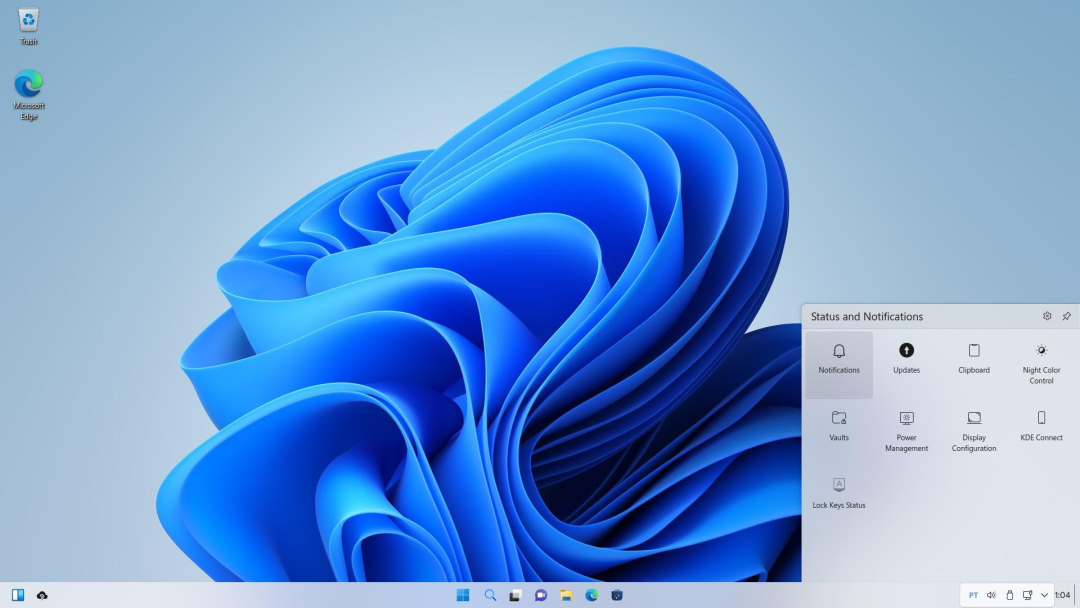
Task: Launch Microsoft Edge from the taskbar
Action: point(593,594)
